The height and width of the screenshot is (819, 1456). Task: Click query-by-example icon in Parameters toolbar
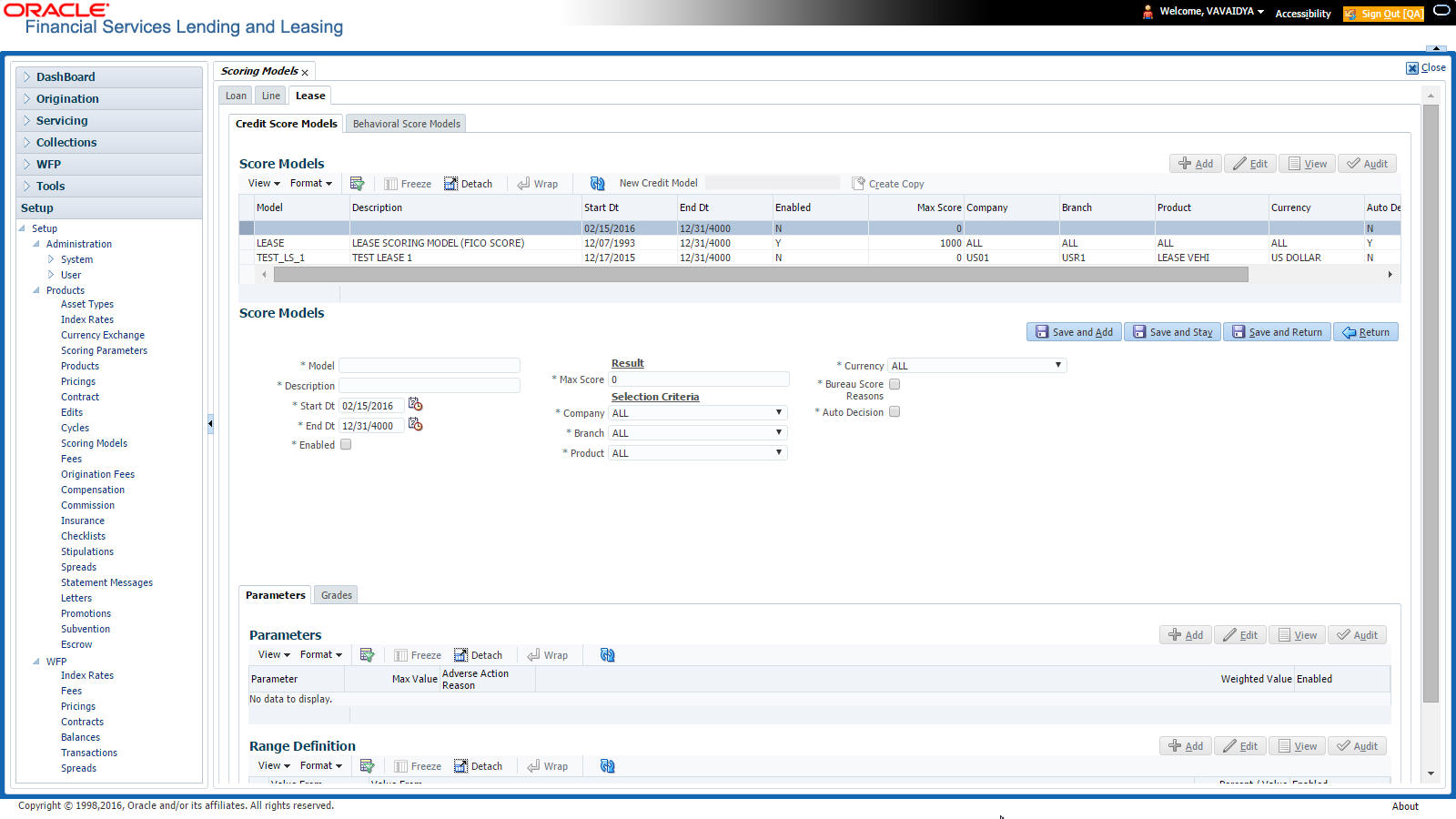[x=367, y=655]
